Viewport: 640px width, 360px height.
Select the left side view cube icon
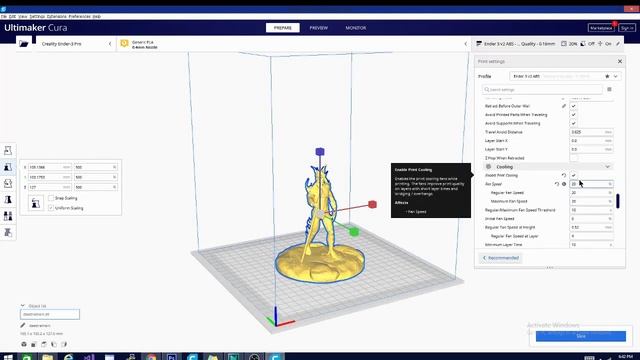[x=54, y=344]
